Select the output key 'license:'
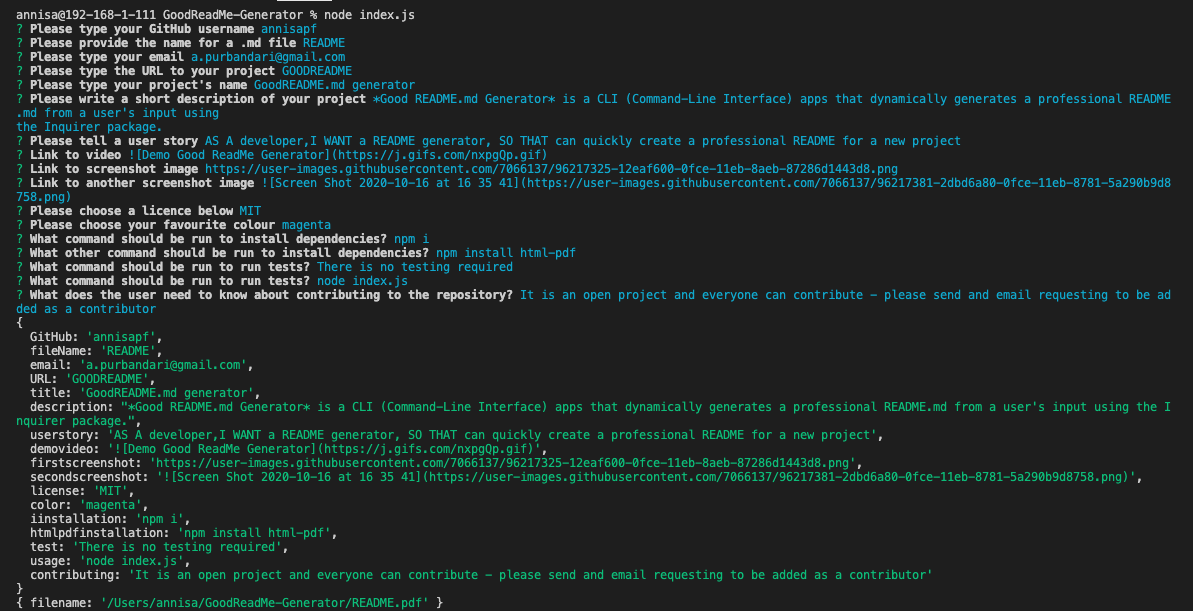The height and width of the screenshot is (611, 1193). [x=56, y=492]
